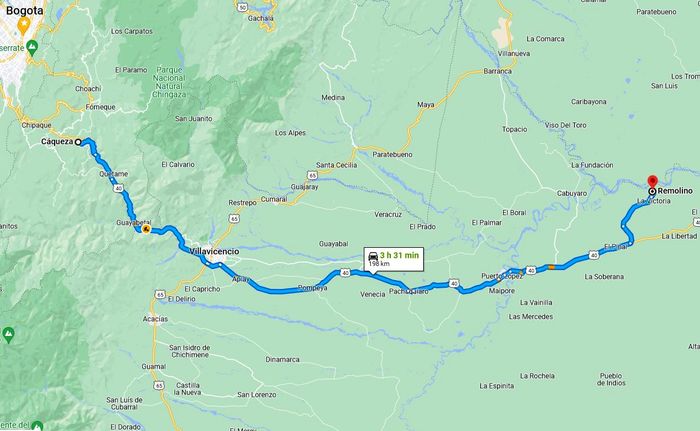The width and height of the screenshot is (700, 431).
Task: Click the Puerto López town label
Action: (x=502, y=276)
